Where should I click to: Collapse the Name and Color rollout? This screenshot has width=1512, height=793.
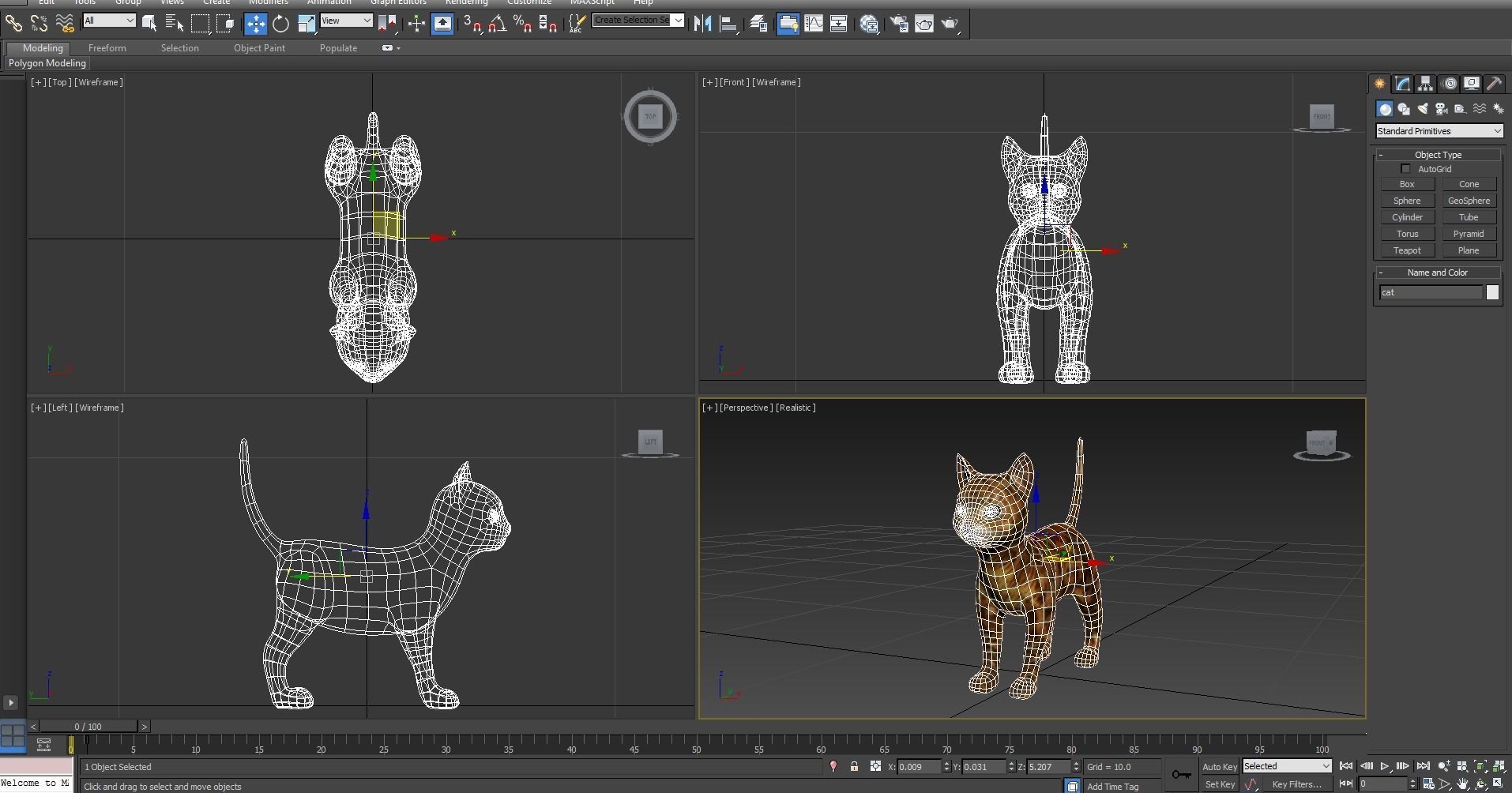pos(1438,272)
